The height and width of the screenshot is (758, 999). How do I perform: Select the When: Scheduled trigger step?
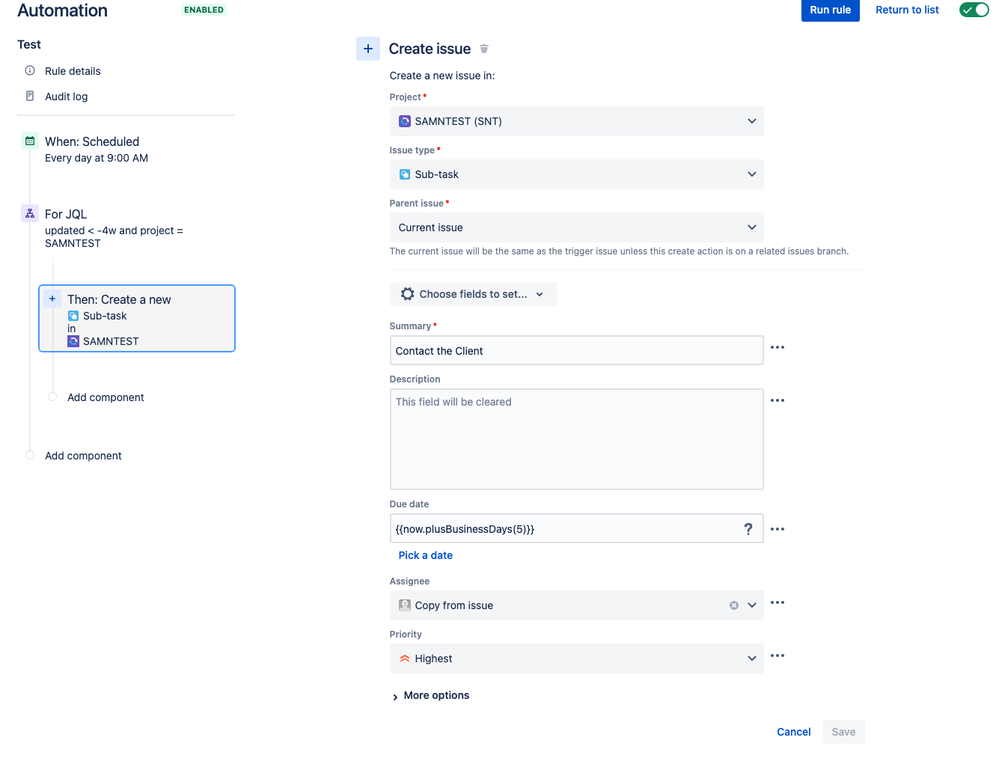[92, 141]
